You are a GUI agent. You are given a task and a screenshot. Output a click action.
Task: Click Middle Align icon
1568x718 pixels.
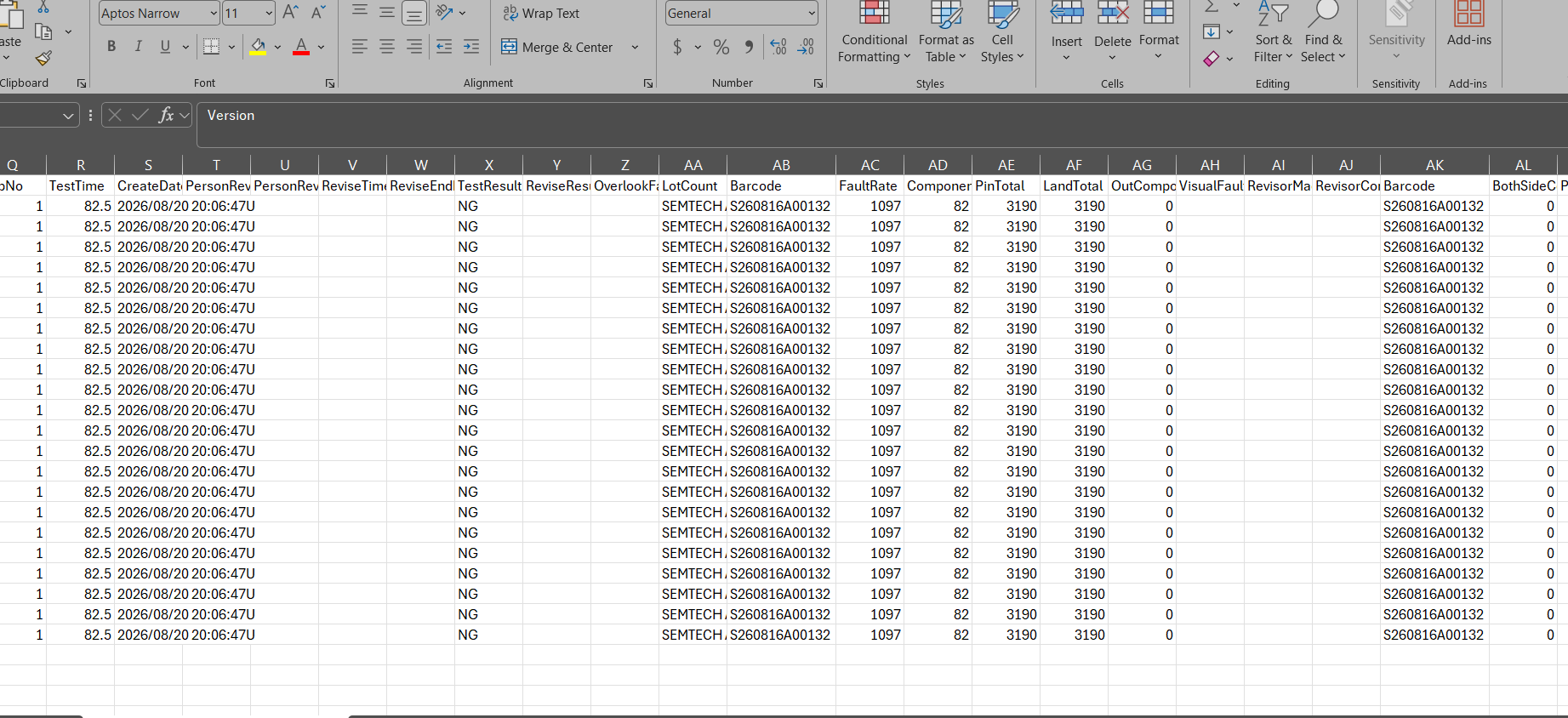click(x=387, y=12)
